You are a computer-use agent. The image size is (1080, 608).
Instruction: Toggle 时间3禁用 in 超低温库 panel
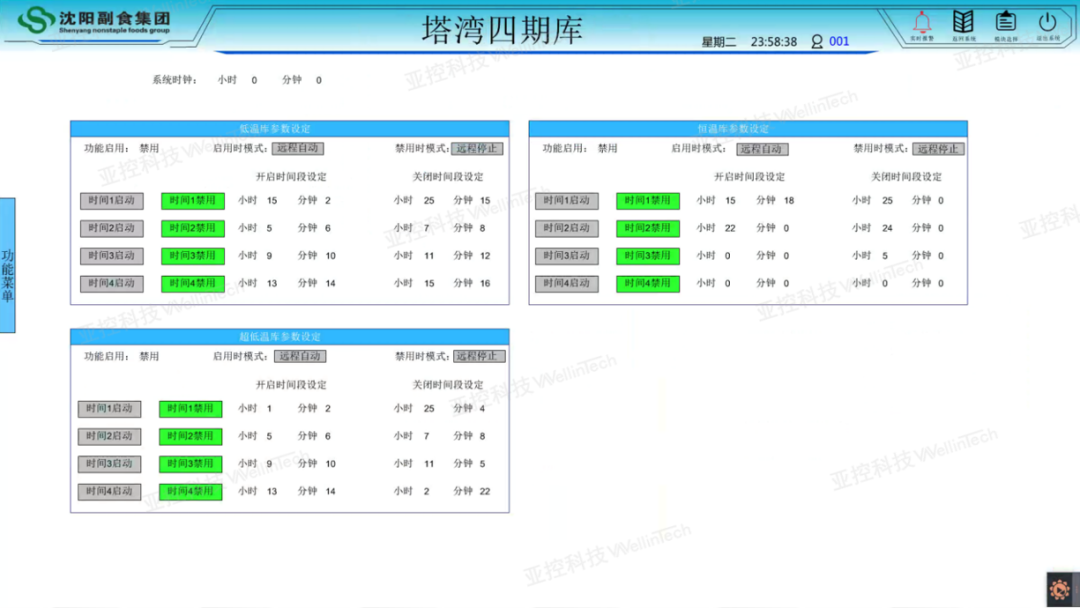tap(191, 463)
